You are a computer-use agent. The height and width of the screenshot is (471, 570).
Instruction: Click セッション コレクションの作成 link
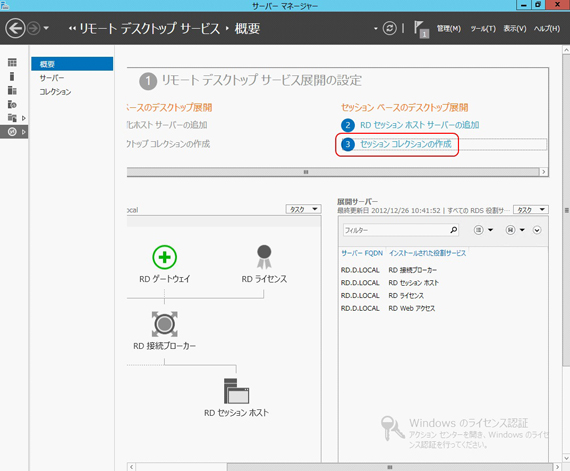coord(406,144)
